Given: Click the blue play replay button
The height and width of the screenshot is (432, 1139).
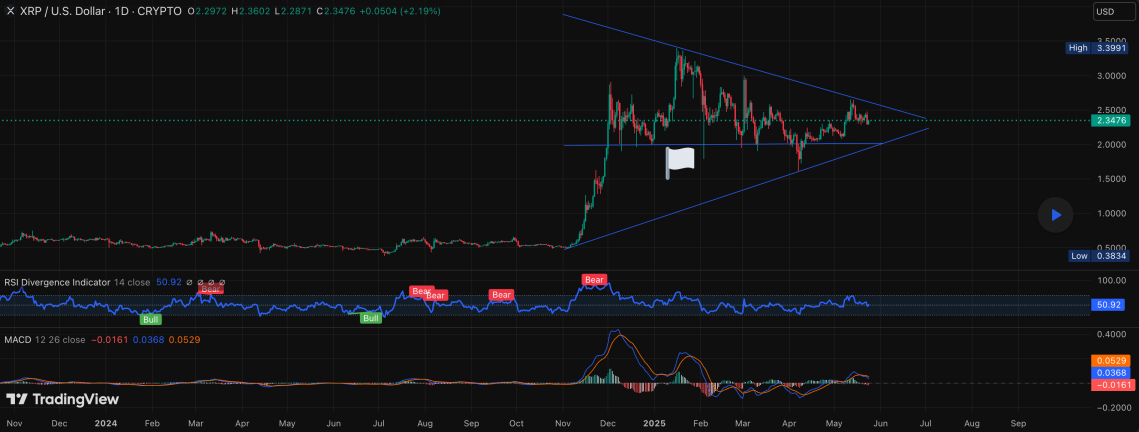Looking at the screenshot, I should click(1055, 215).
